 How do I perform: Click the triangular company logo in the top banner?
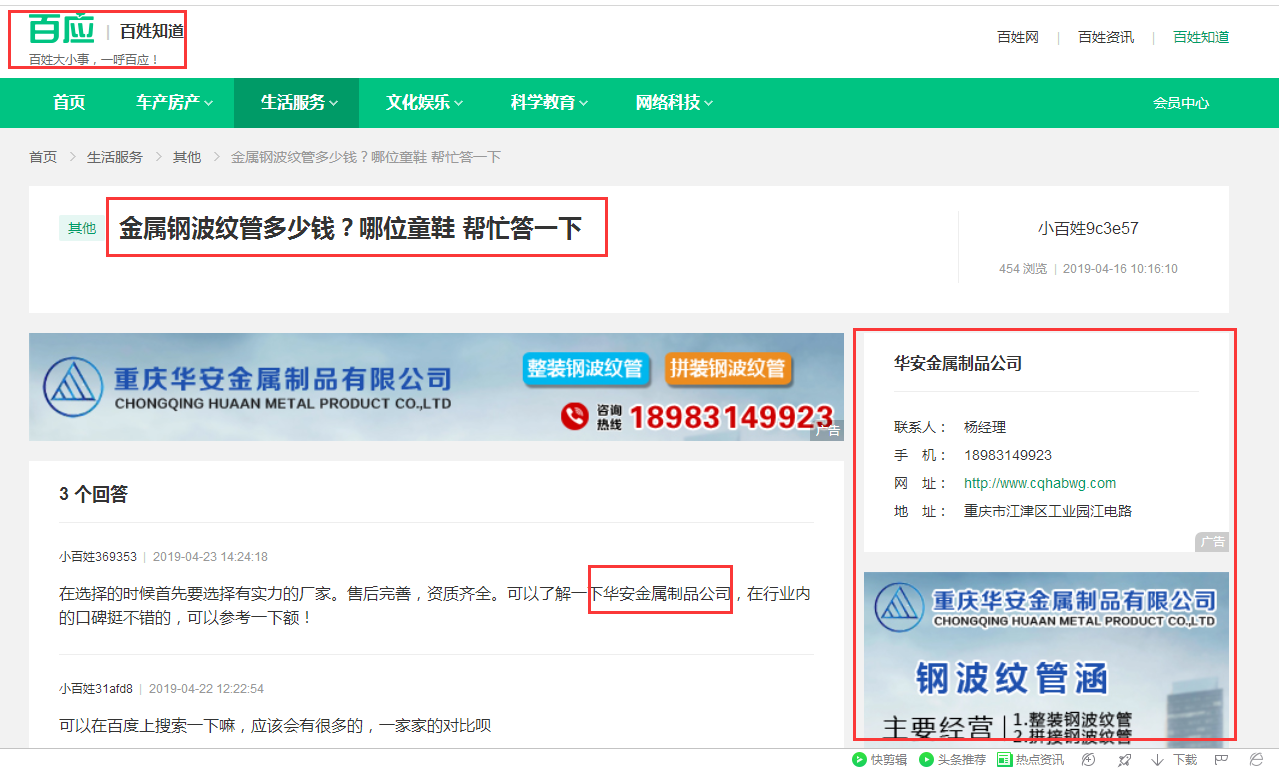click(x=73, y=386)
